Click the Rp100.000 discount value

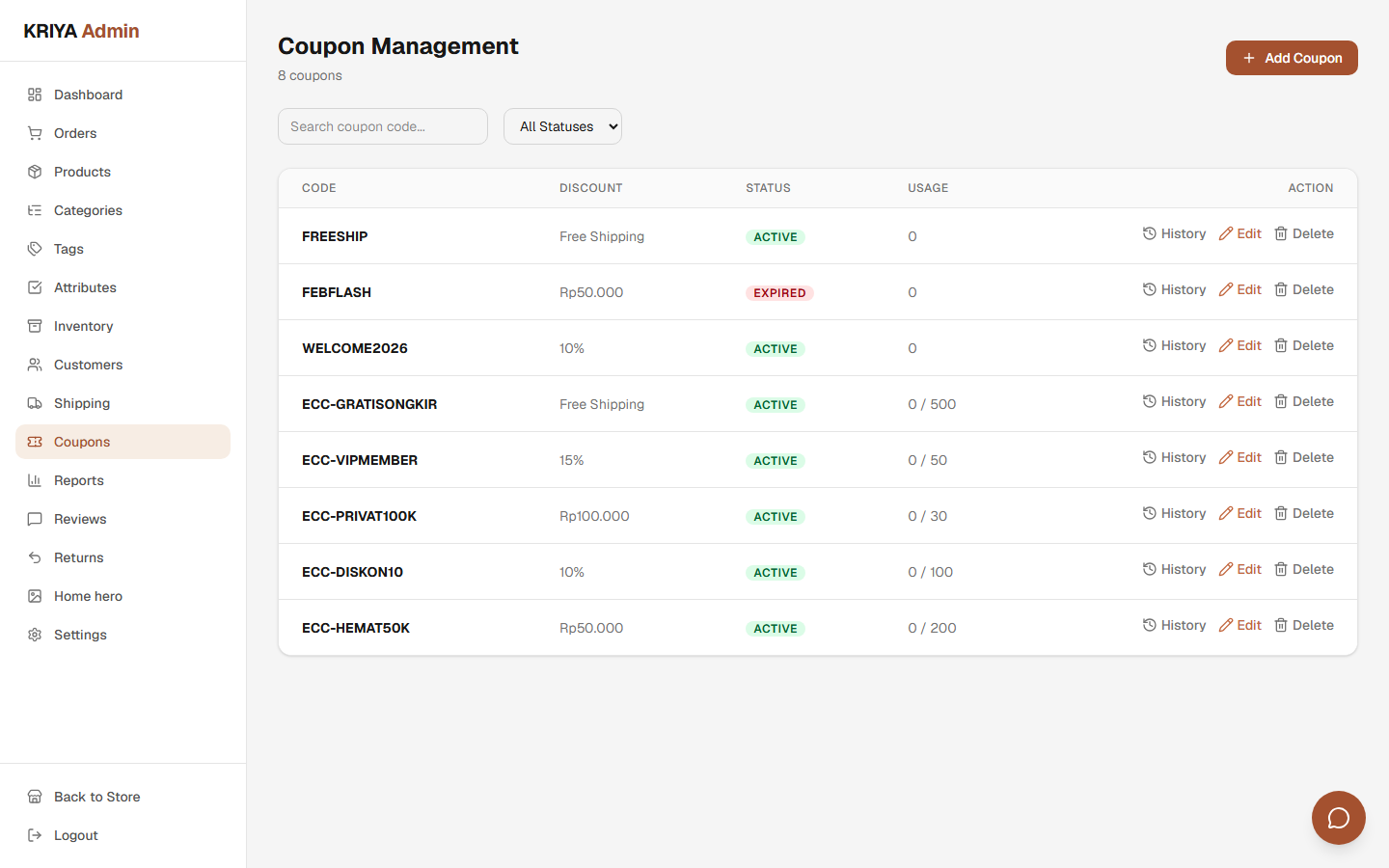pyautogui.click(x=594, y=516)
